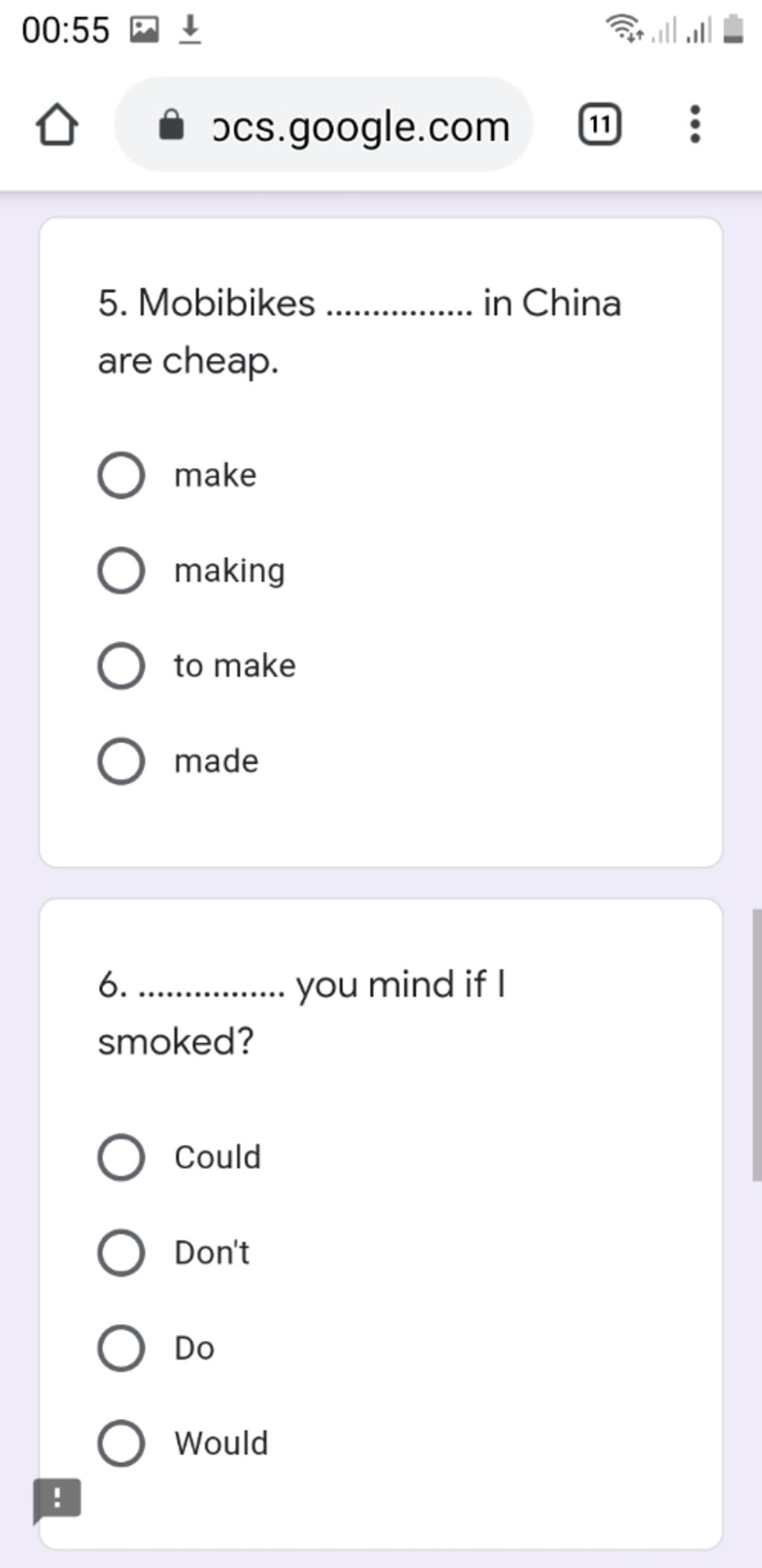Viewport: 762px width, 1568px height.
Task: Click the page scrollbar on the right edge
Action: click(757, 1044)
